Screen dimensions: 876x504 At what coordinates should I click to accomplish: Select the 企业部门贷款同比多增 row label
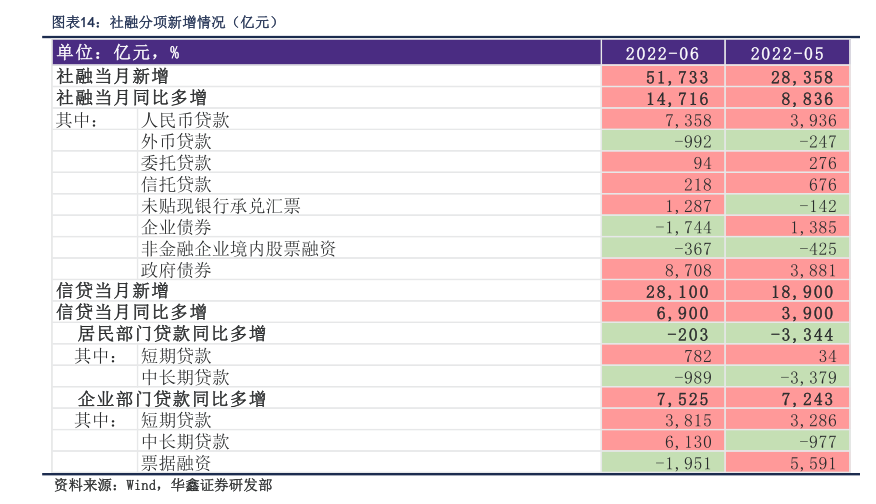tap(172, 399)
